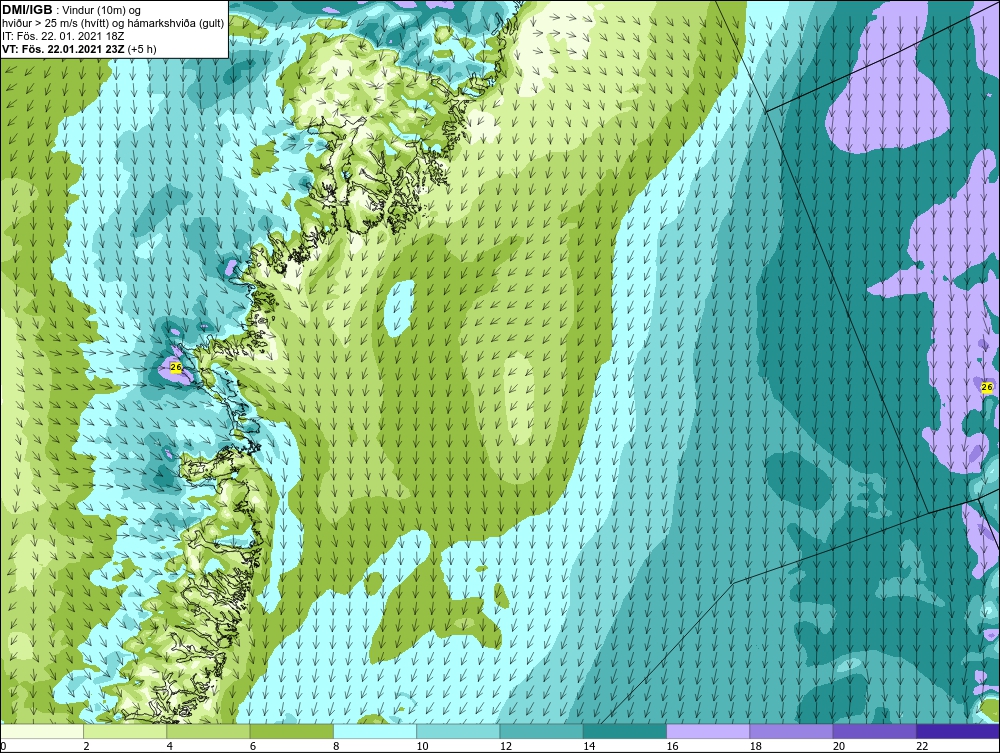Screen dimensions: 1000x753
Task: Click the 'VT: Fös. 22.01.2021 23Z (+5 h)' line
Action: [x=79, y=48]
